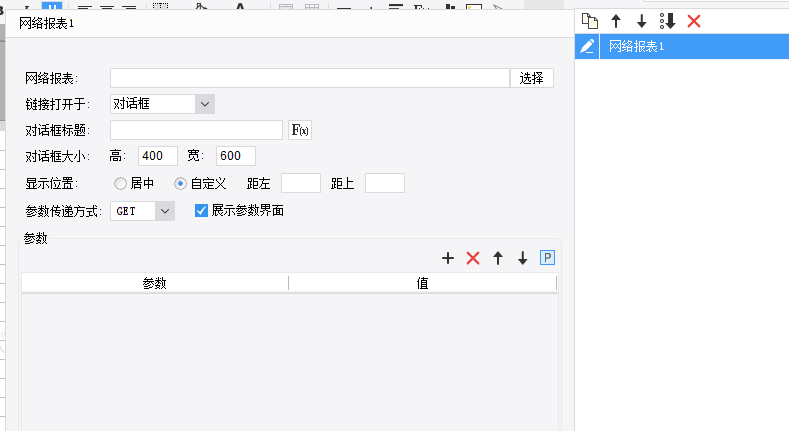Click the 对话框标题 input field
789x431 pixels.
[197, 130]
